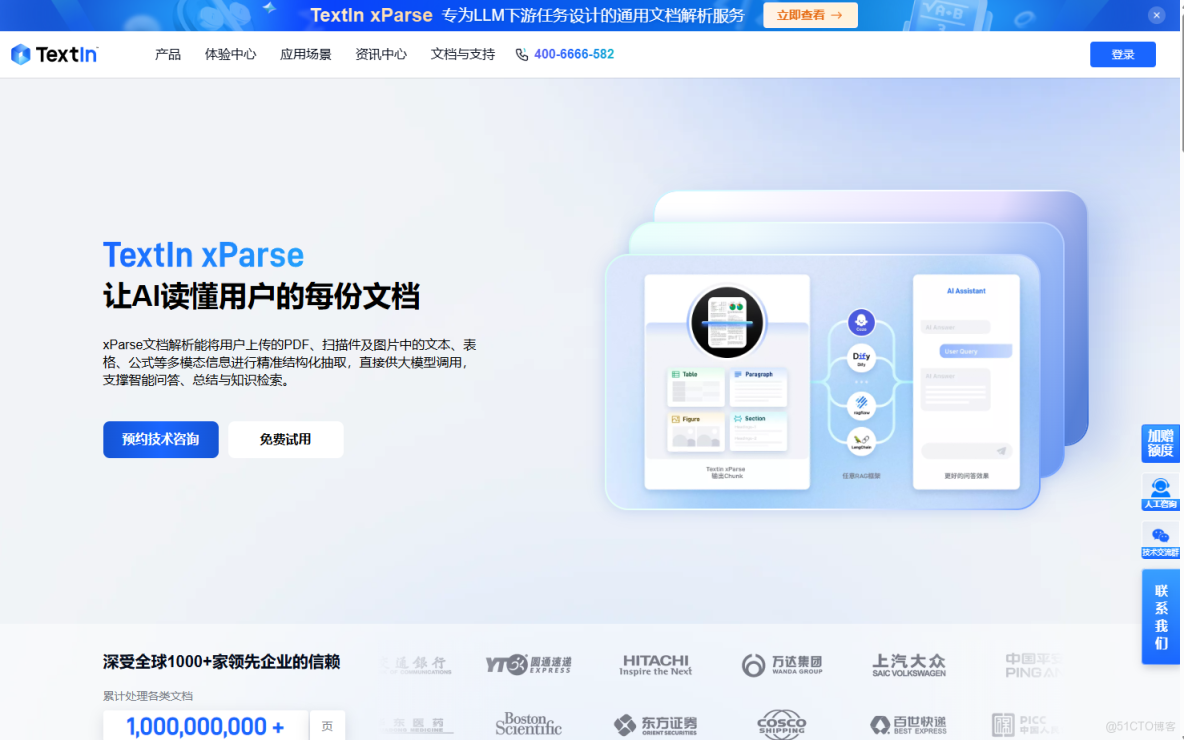Switch to 体验中心 in the navigation bar
The width and height of the screenshot is (1184, 740).
230,54
